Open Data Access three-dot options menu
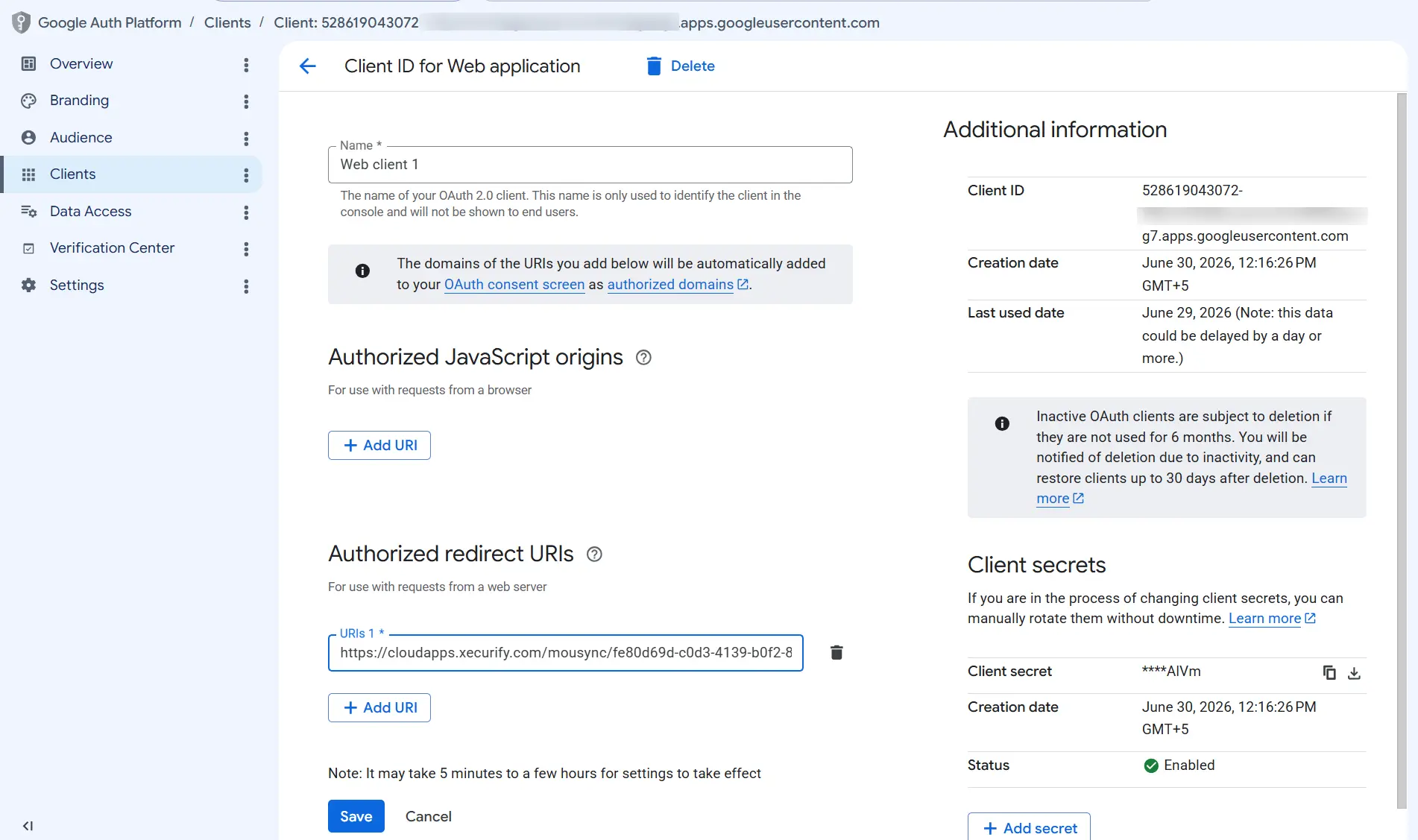 point(246,212)
